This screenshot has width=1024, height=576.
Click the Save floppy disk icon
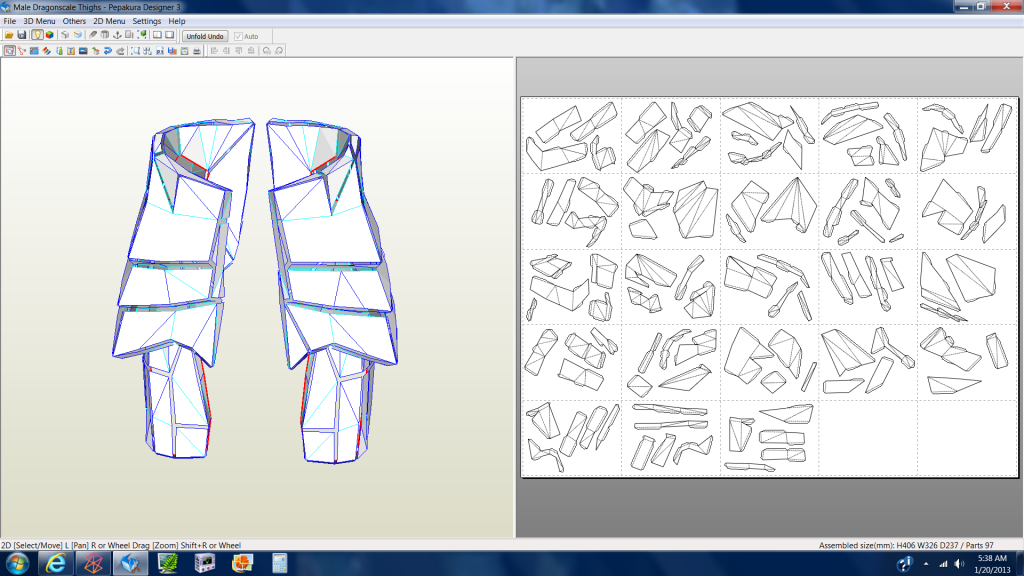click(22, 35)
